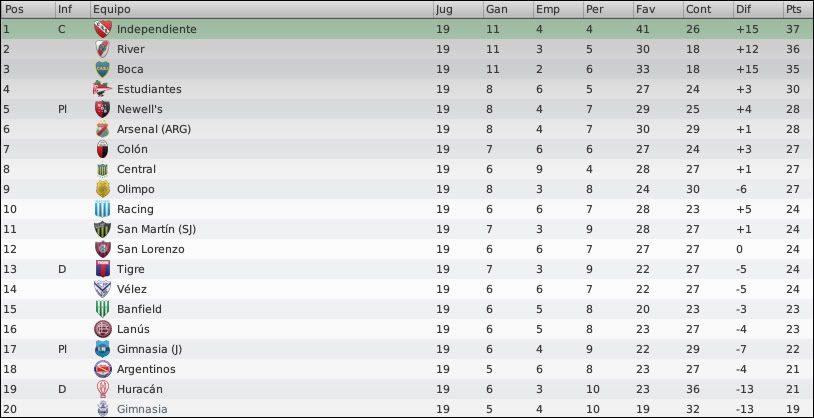The image size is (814, 418).
Task: Click the Newell's shield icon
Action: pyautogui.click(x=103, y=109)
